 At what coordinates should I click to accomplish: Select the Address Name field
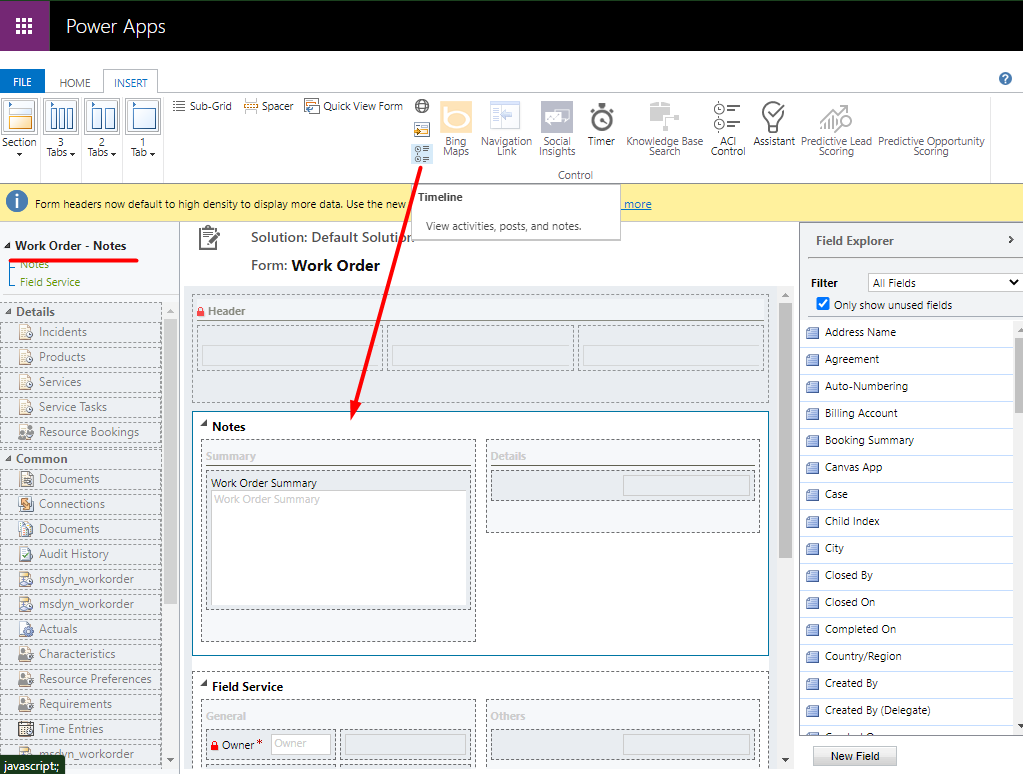point(907,332)
